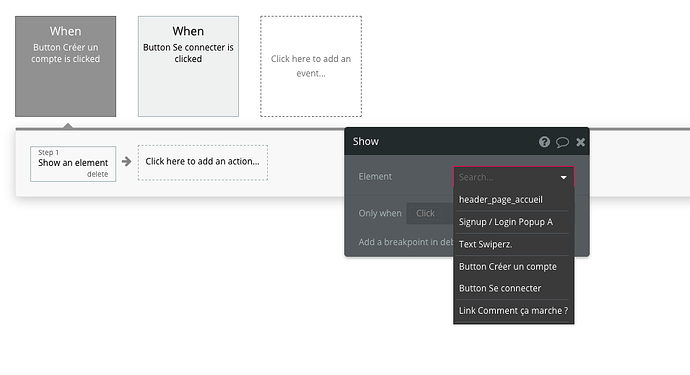Open the Button Créer un compte event
The width and height of the screenshot is (690, 375).
click(66, 66)
